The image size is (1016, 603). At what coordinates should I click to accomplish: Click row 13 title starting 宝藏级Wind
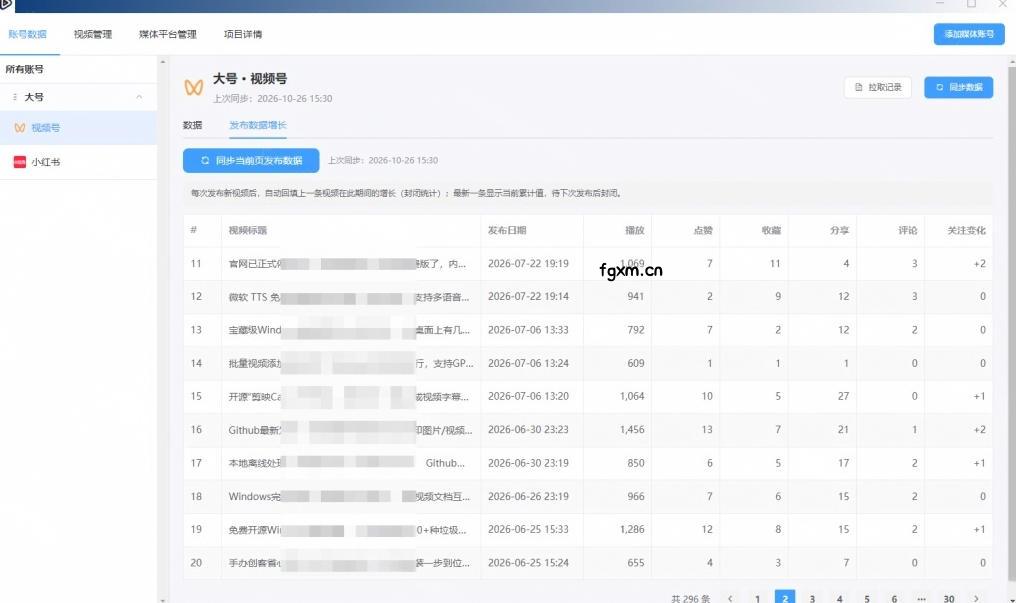click(349, 330)
